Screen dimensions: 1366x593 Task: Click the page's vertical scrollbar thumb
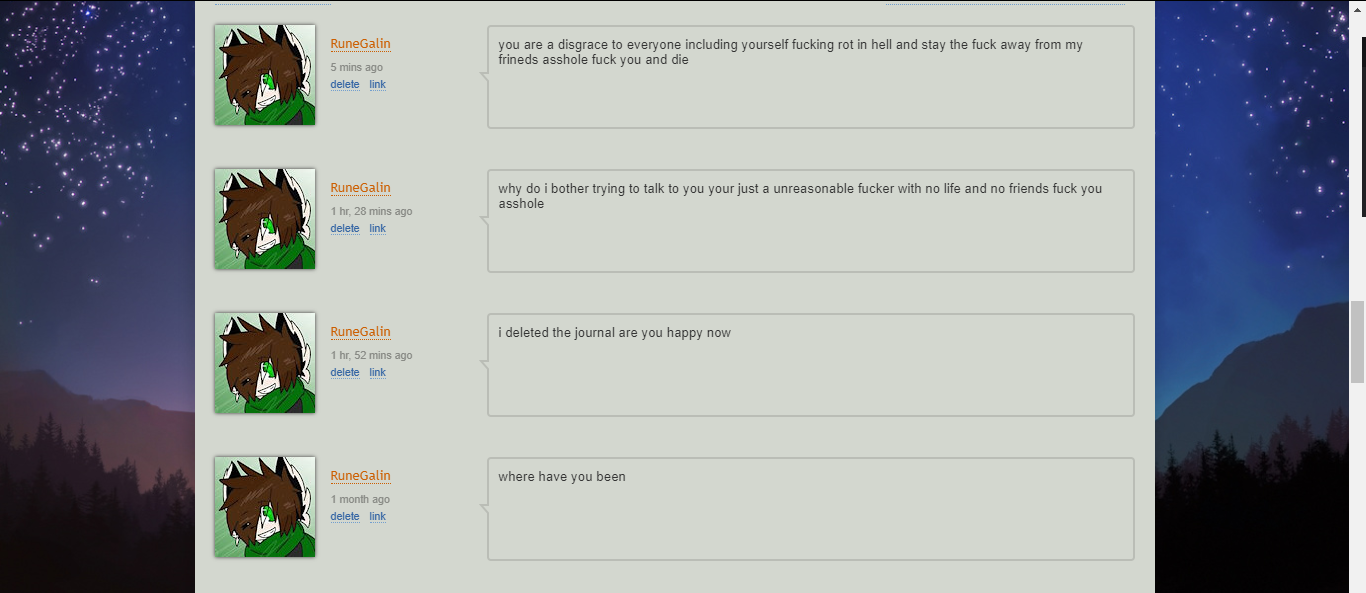1357,341
